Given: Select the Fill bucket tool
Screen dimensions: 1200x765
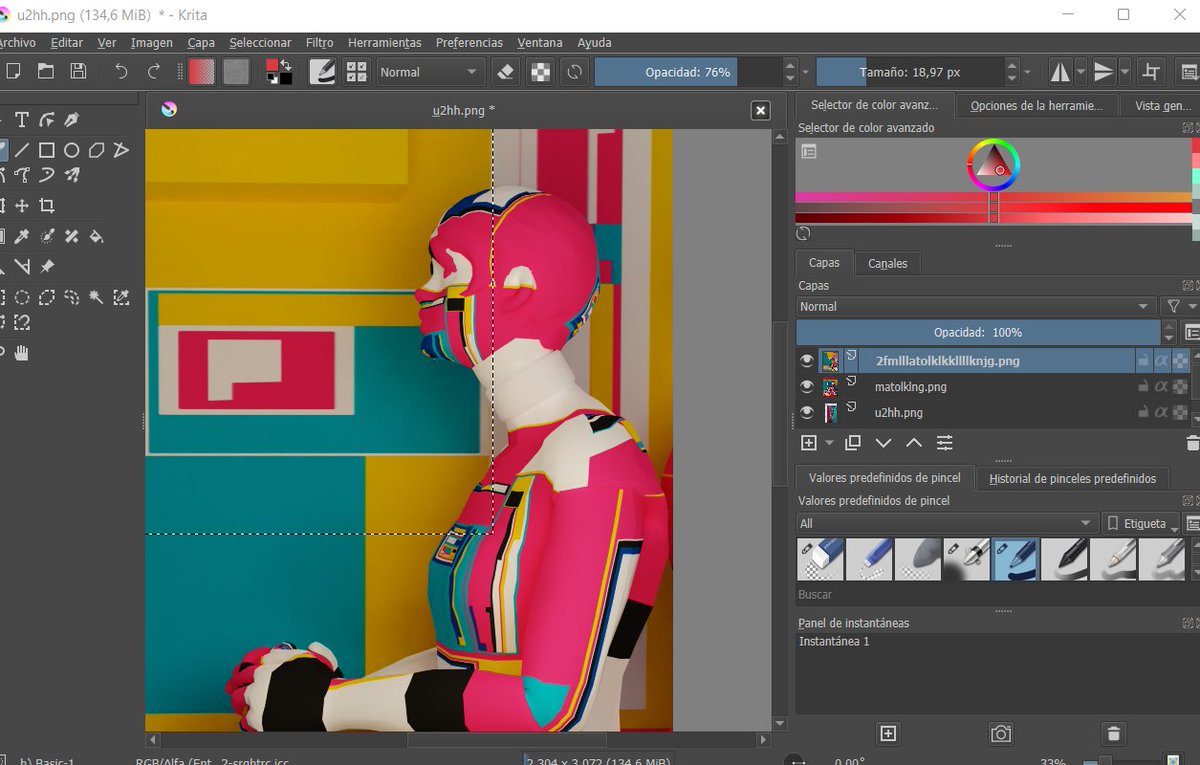Looking at the screenshot, I should pyautogui.click(x=96, y=236).
